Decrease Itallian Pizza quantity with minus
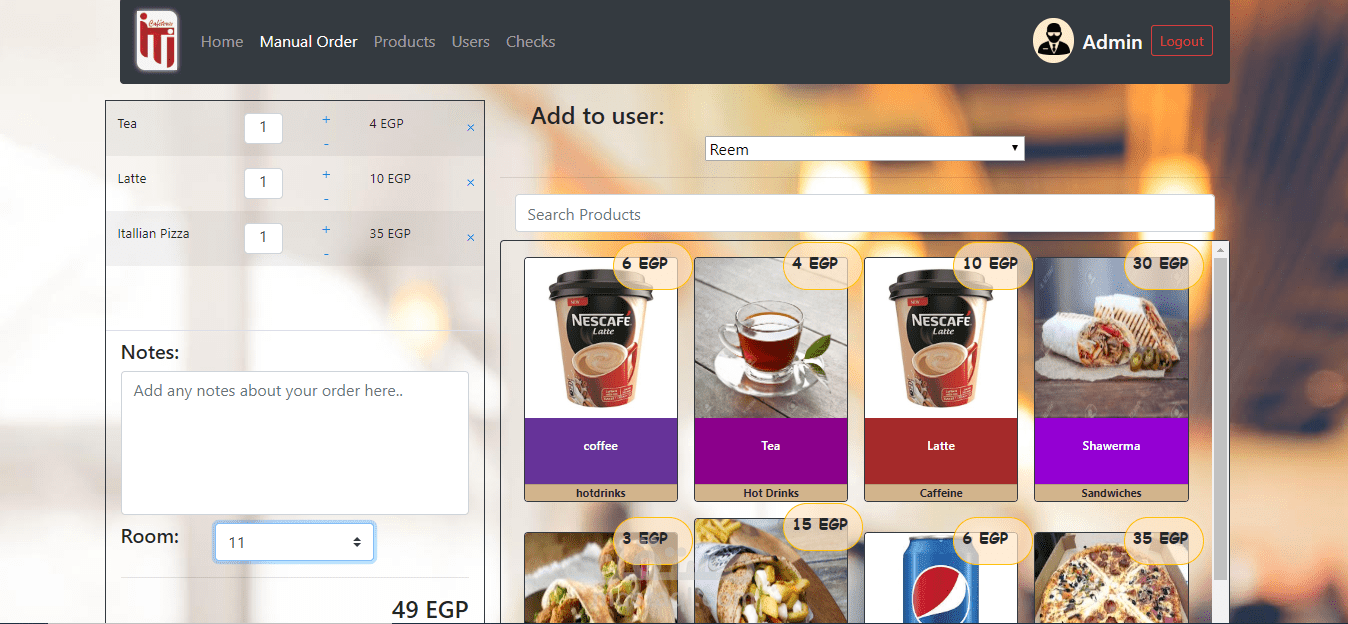The height and width of the screenshot is (624, 1348). [326, 254]
